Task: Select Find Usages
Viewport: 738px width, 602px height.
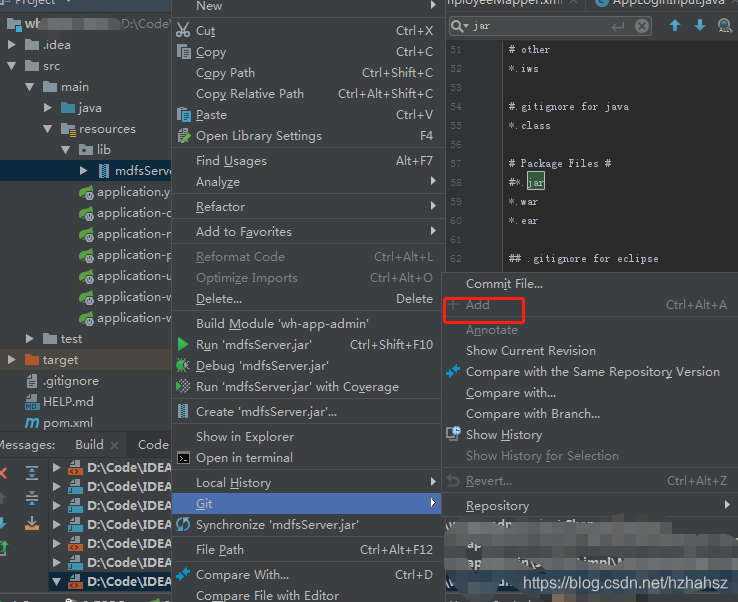Action: click(x=308, y=161)
